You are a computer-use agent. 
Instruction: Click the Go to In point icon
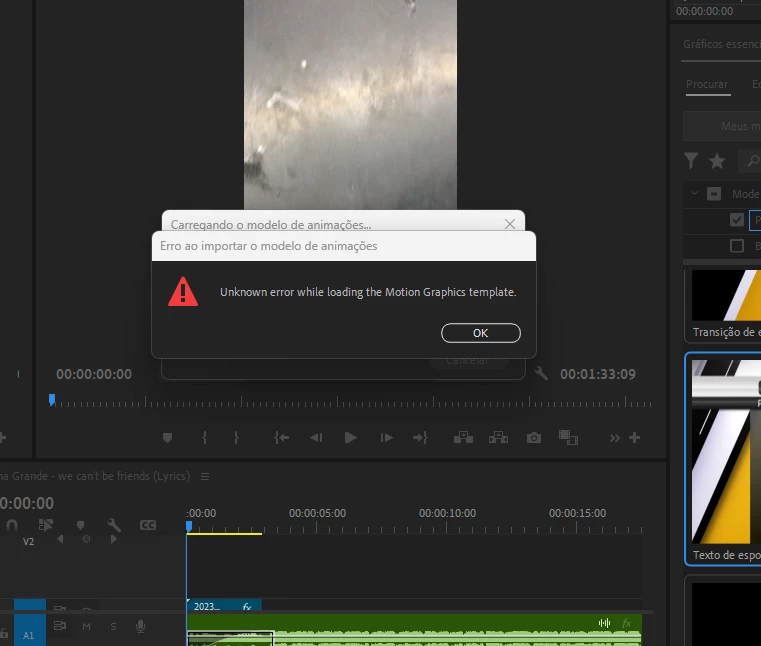281,438
